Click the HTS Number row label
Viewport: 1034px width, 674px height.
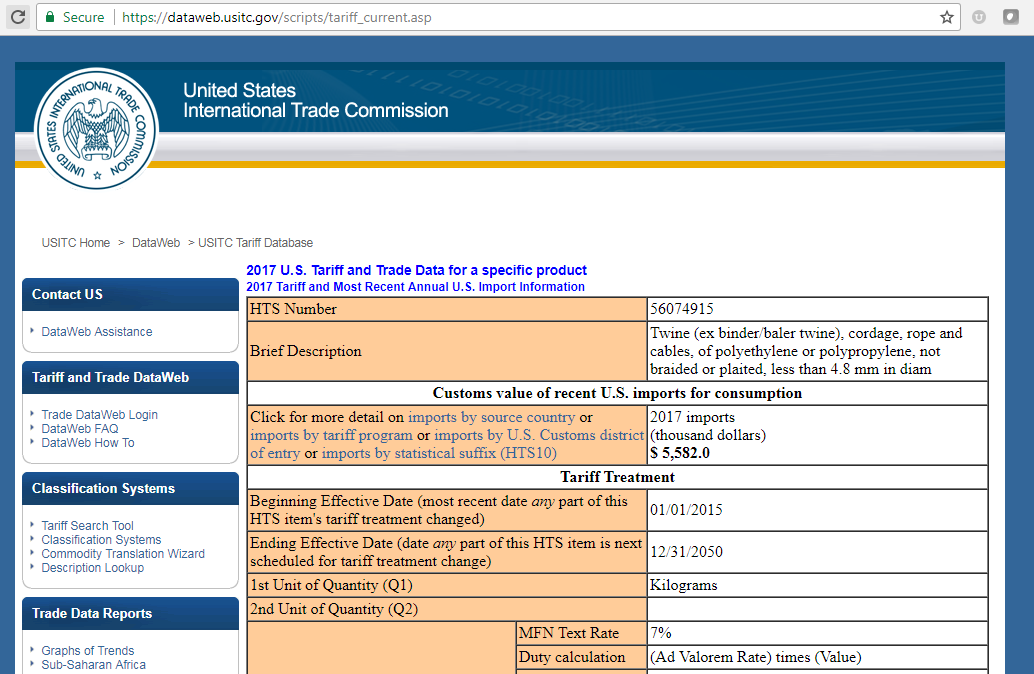click(x=293, y=309)
